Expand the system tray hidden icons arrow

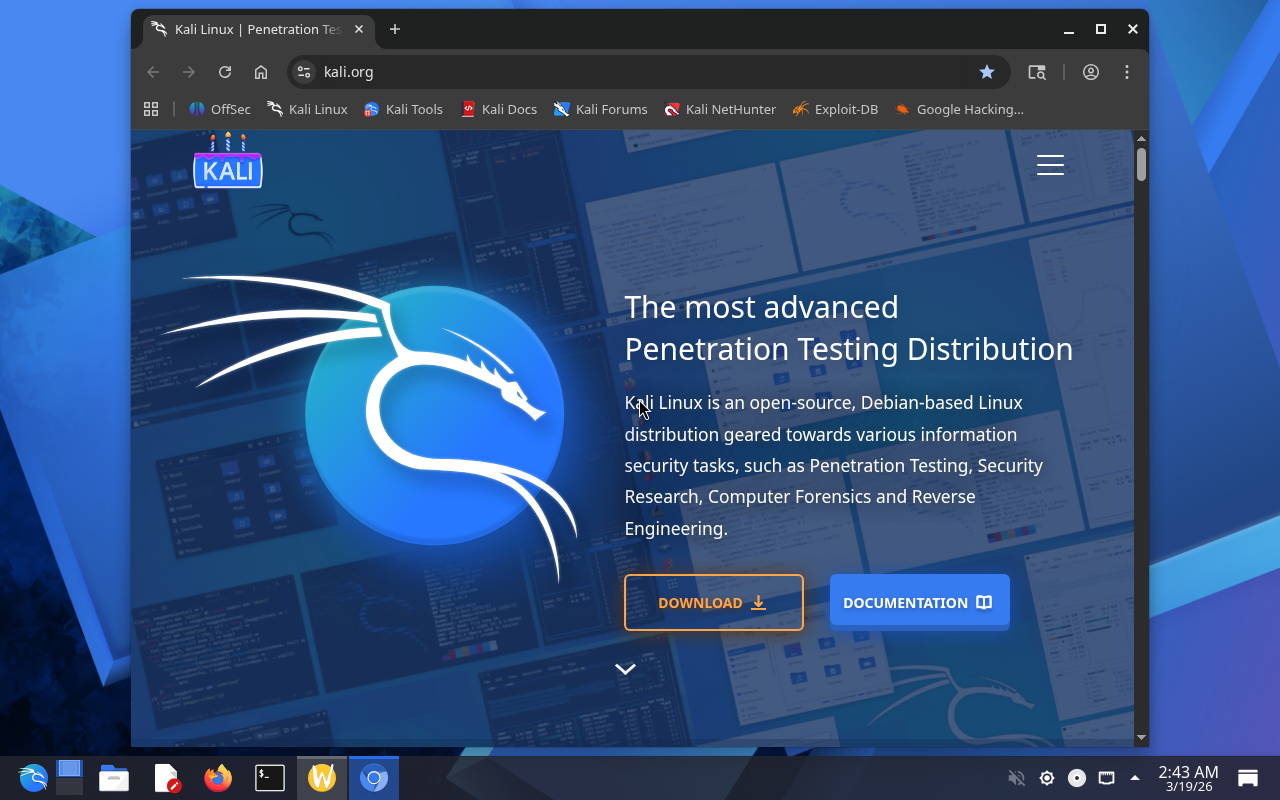[1135, 778]
